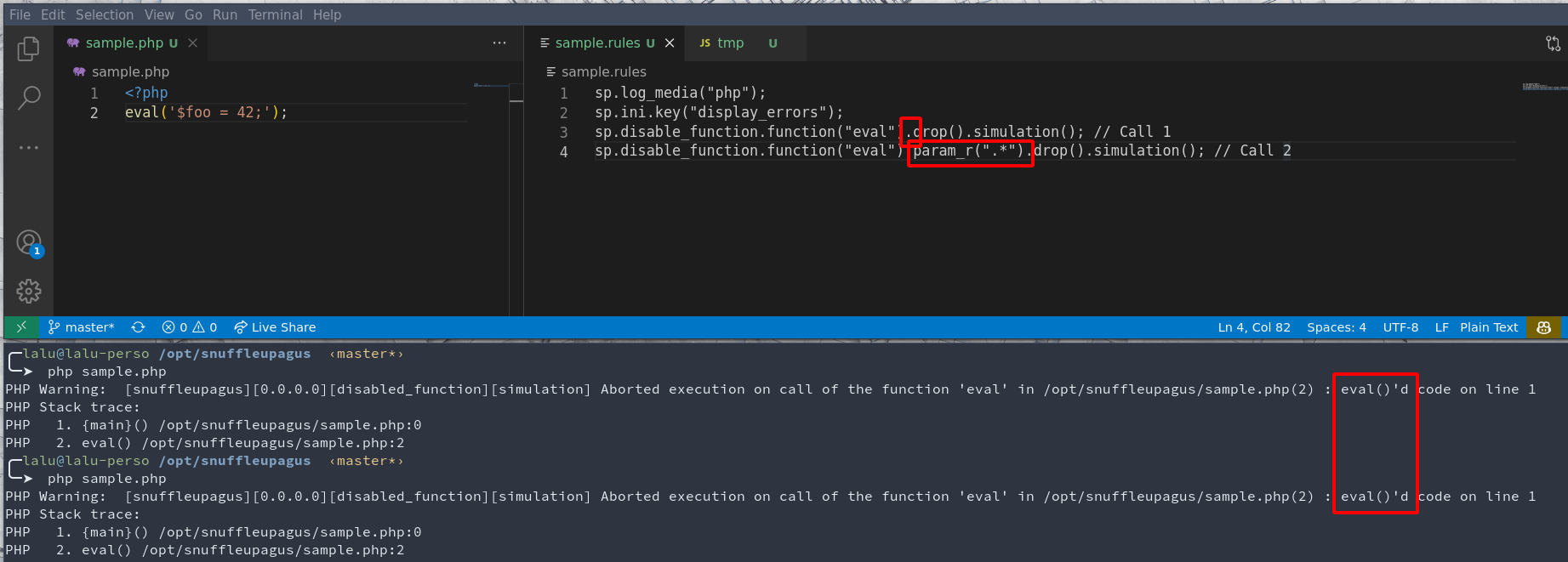
Task: Open the Terminal menu
Action: point(275,14)
